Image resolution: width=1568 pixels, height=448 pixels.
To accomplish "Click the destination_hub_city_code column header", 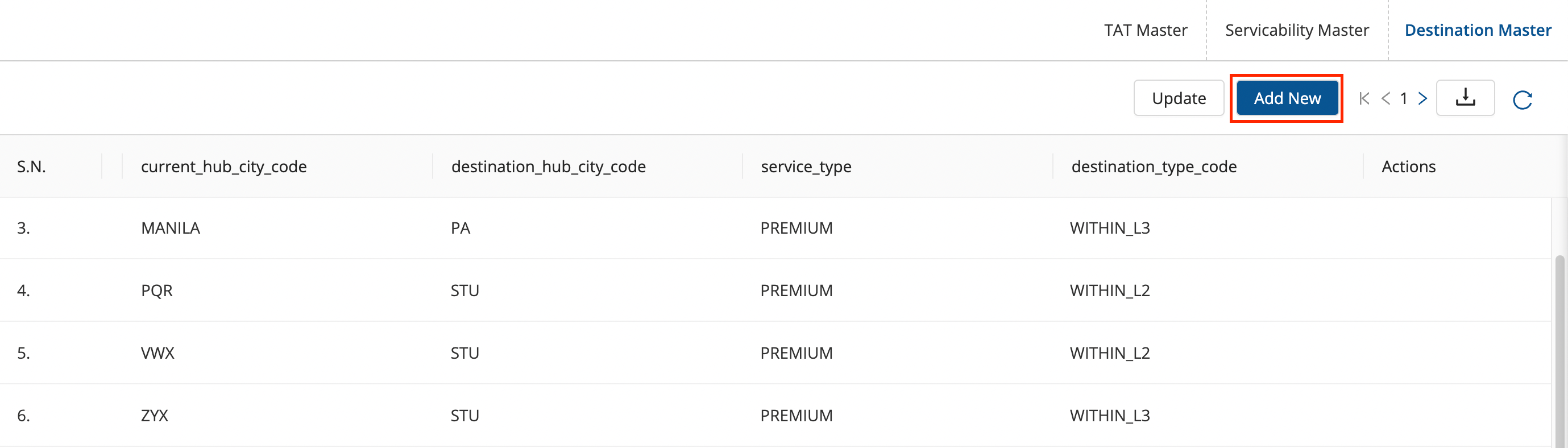I will 548,167.
